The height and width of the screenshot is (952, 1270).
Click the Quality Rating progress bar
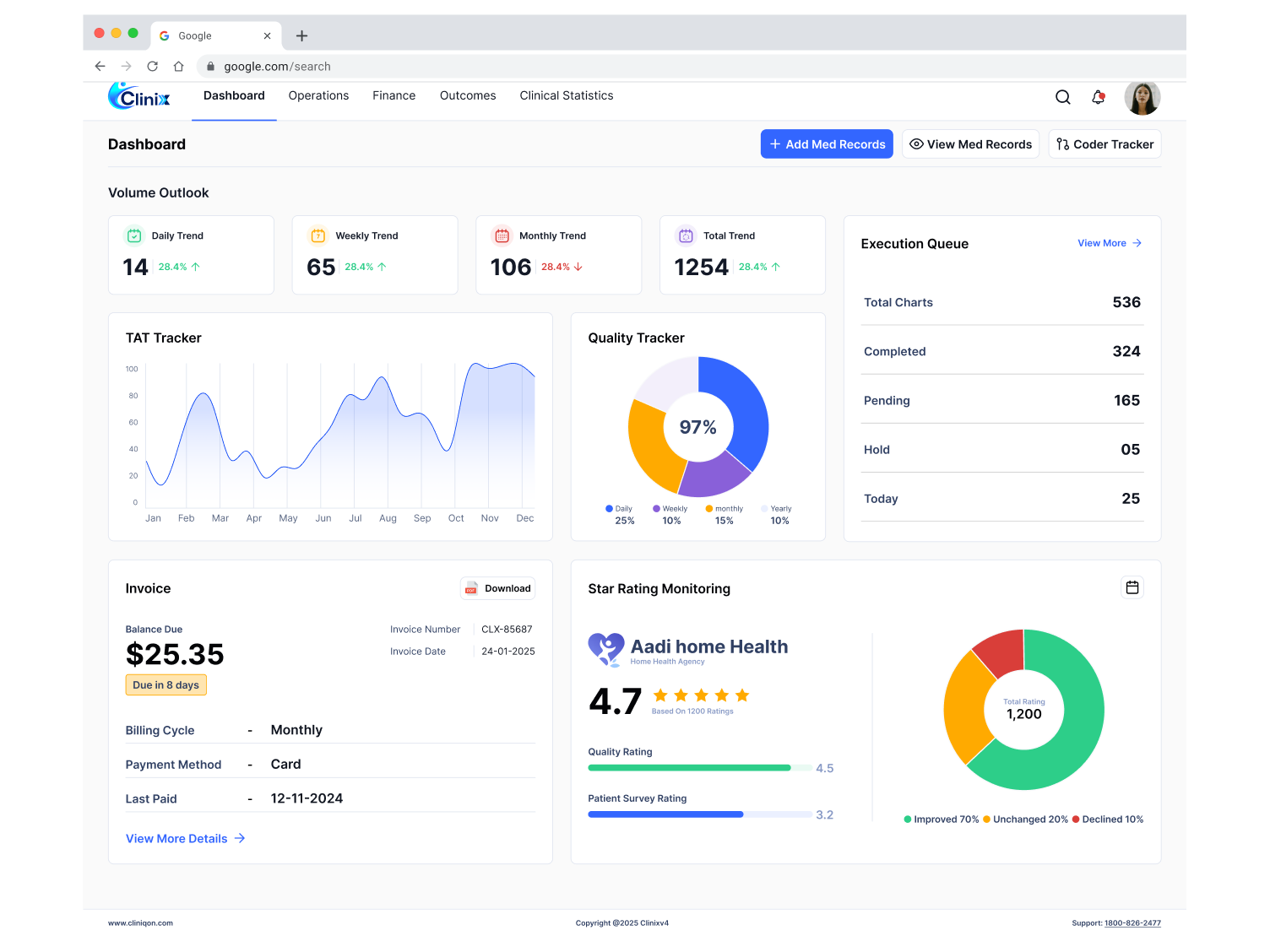[699, 768]
